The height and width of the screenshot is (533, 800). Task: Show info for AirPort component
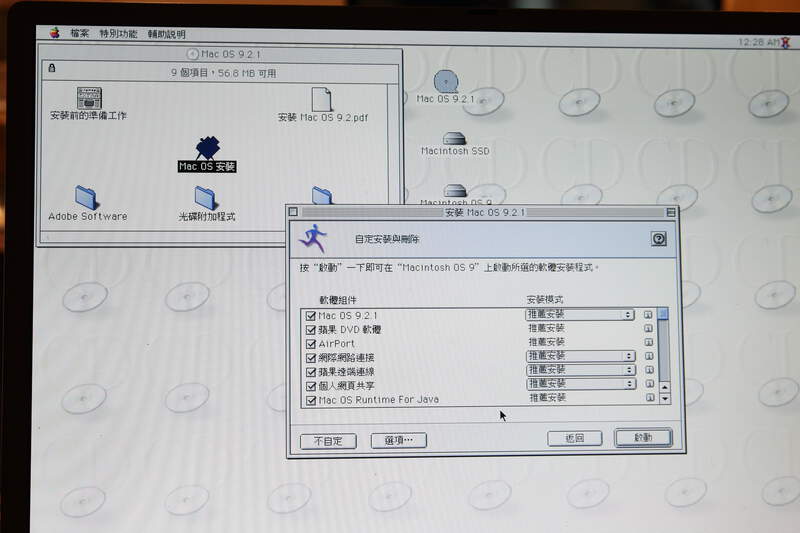(x=648, y=342)
